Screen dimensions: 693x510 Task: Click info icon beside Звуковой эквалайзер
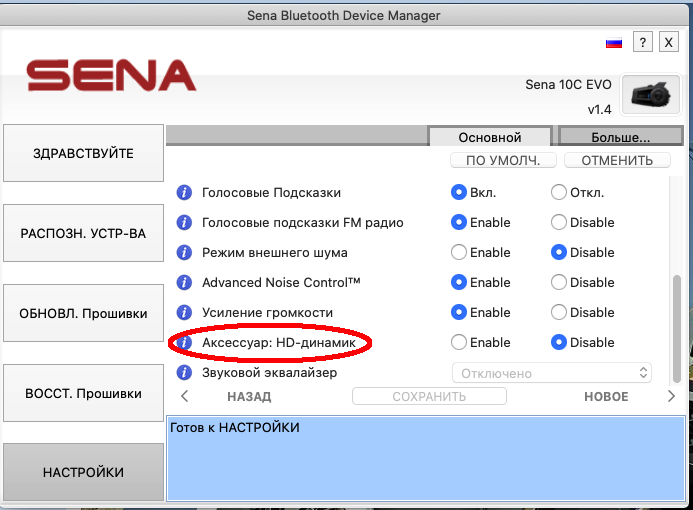coord(184,373)
